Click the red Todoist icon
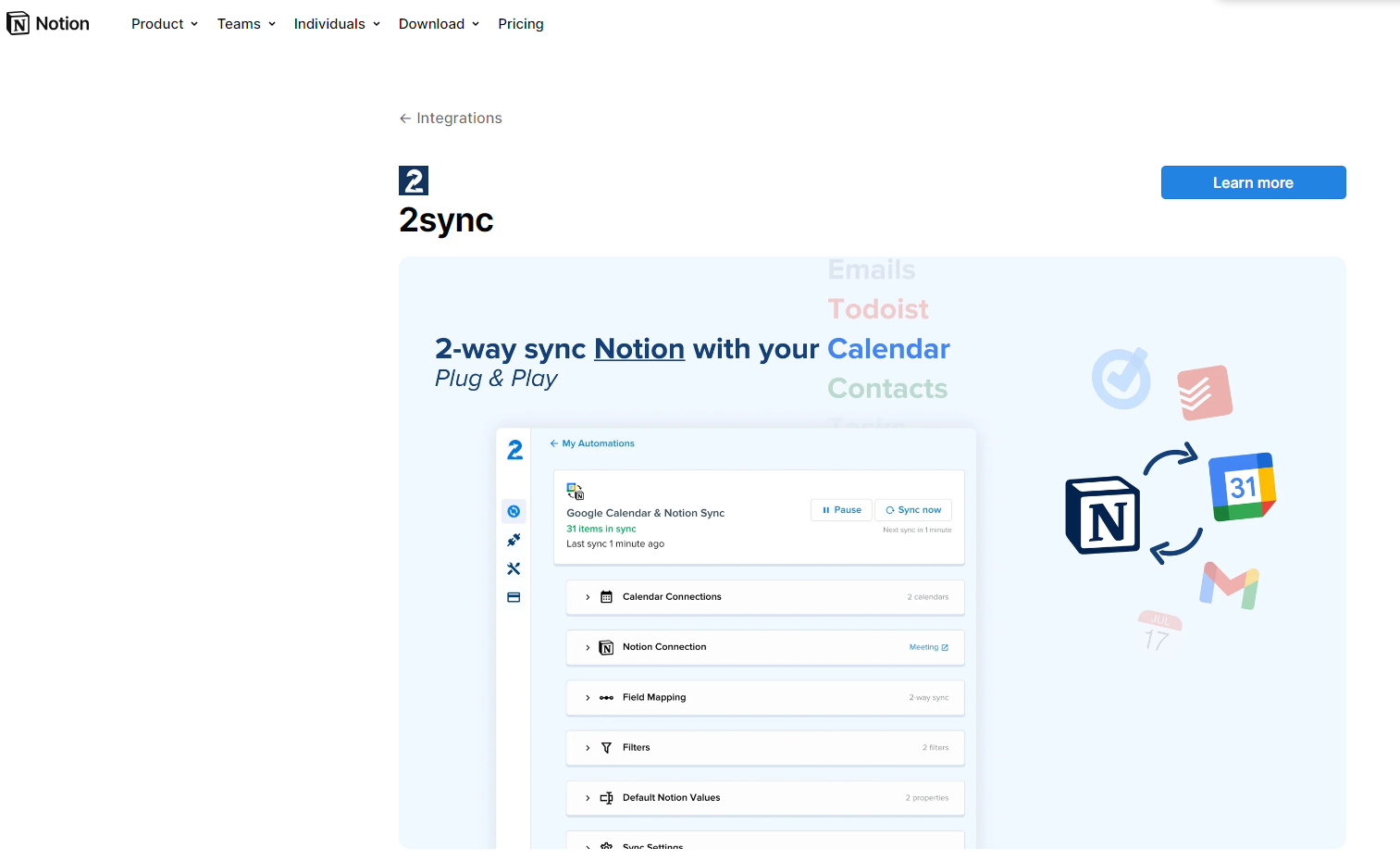The image size is (1400, 861). [x=1205, y=393]
